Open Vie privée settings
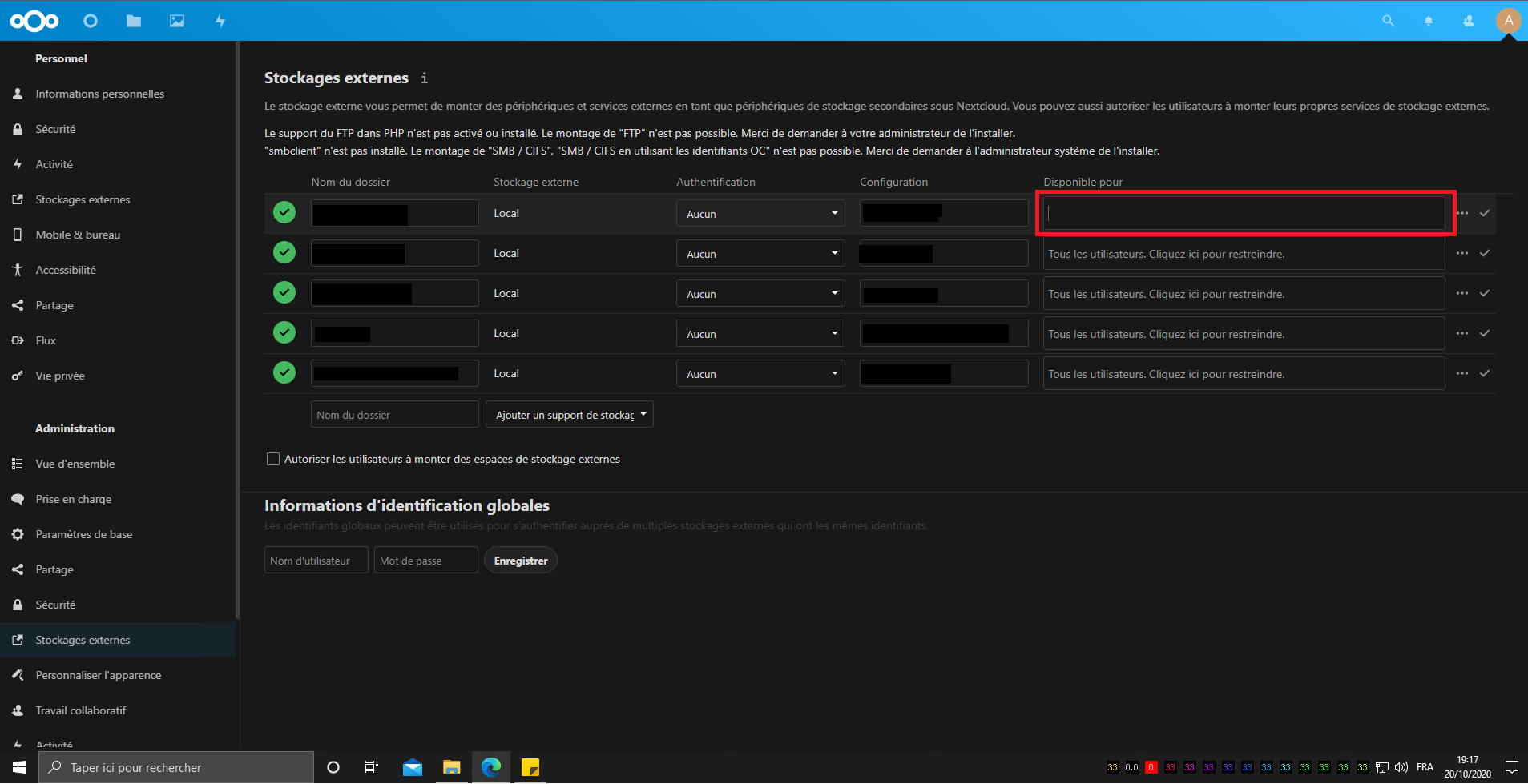1528x784 pixels. coord(60,376)
